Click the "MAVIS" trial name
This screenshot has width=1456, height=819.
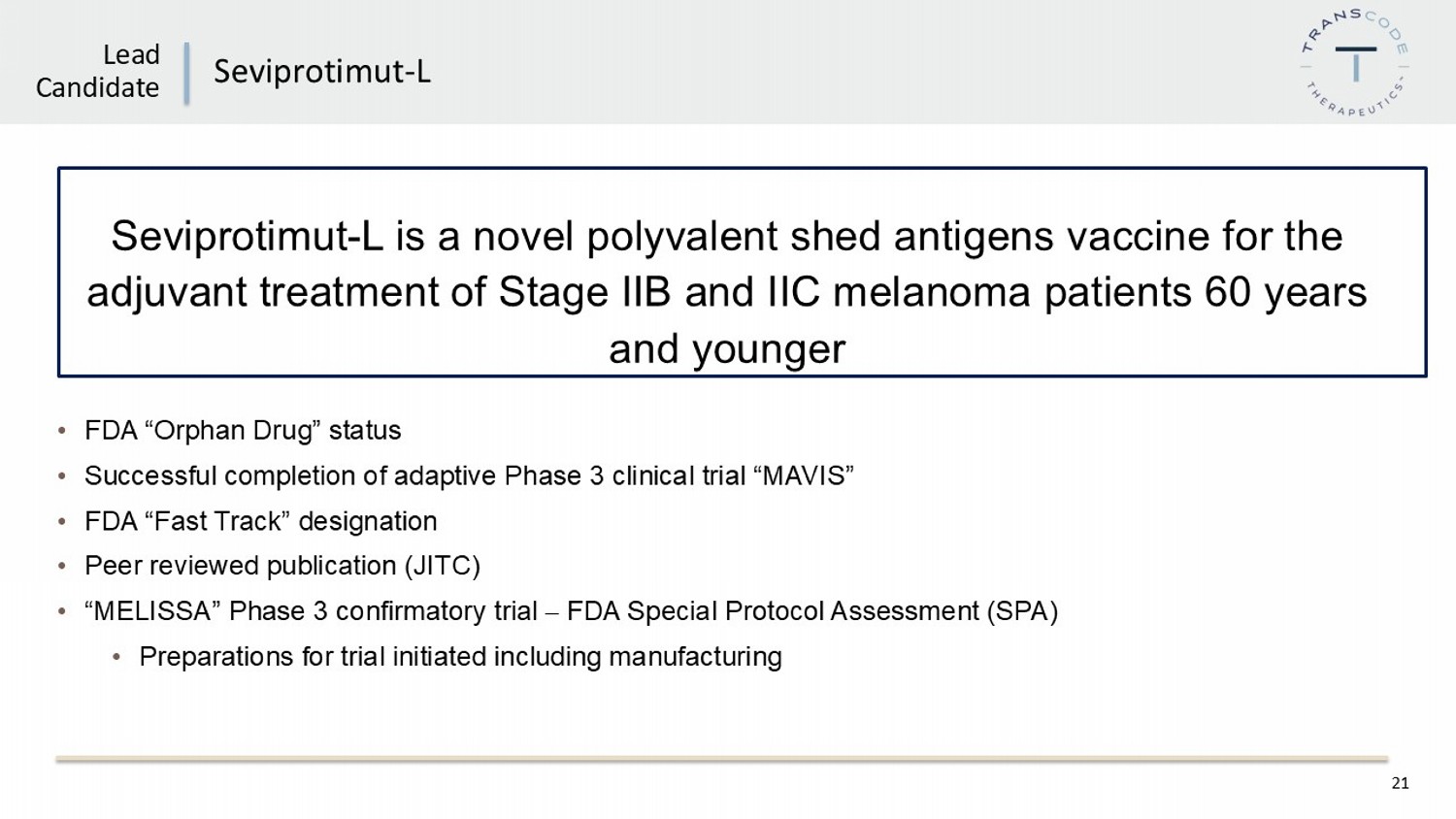(803, 475)
